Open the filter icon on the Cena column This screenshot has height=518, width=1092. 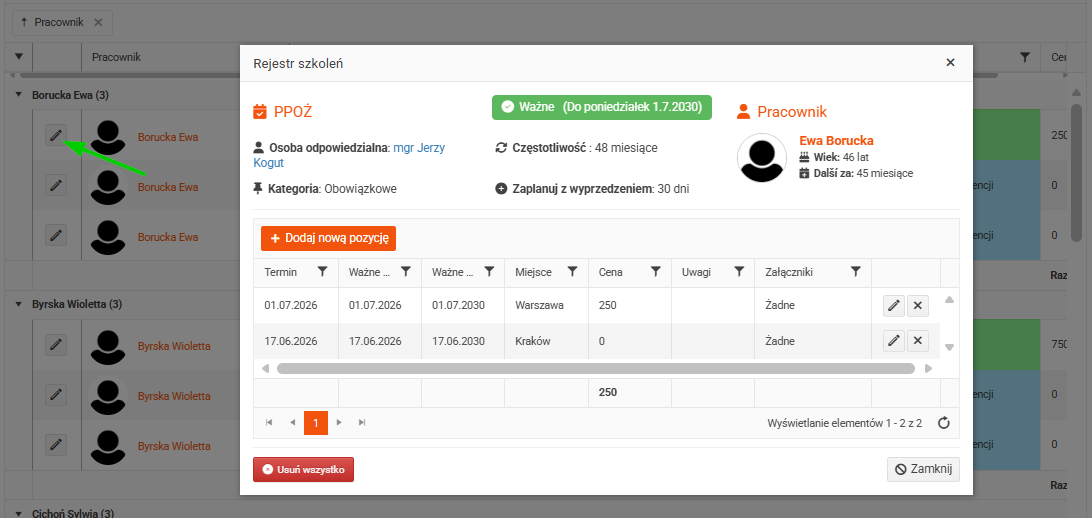coord(655,272)
